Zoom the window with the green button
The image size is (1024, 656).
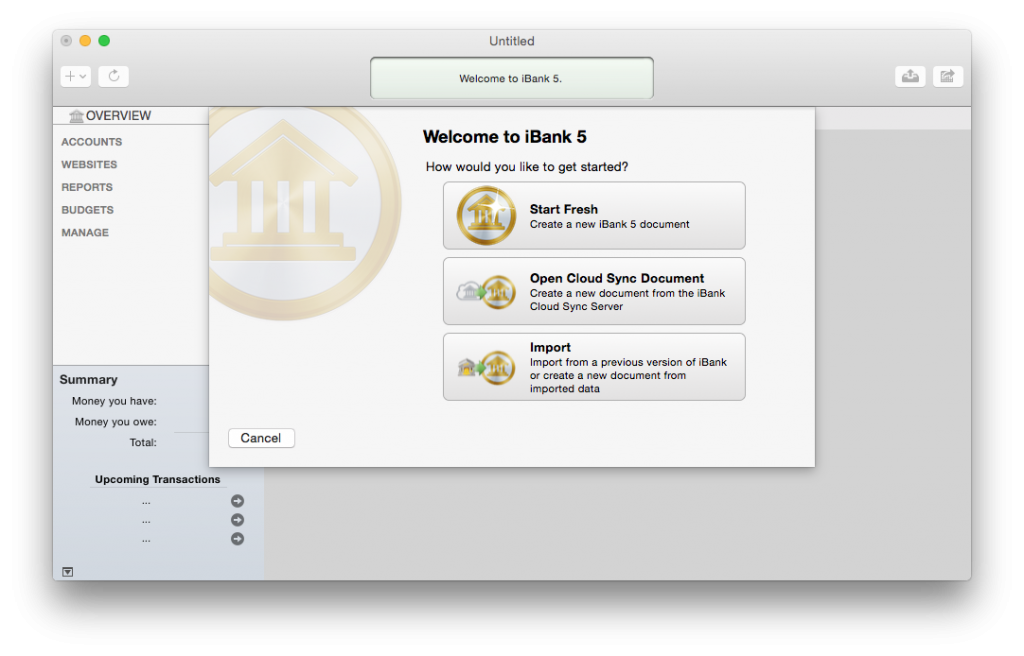click(104, 41)
